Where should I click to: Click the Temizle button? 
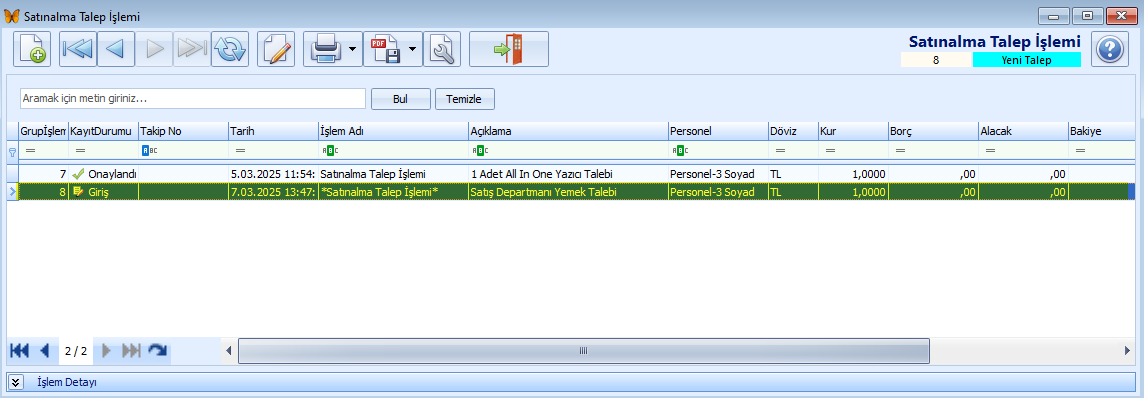(465, 99)
